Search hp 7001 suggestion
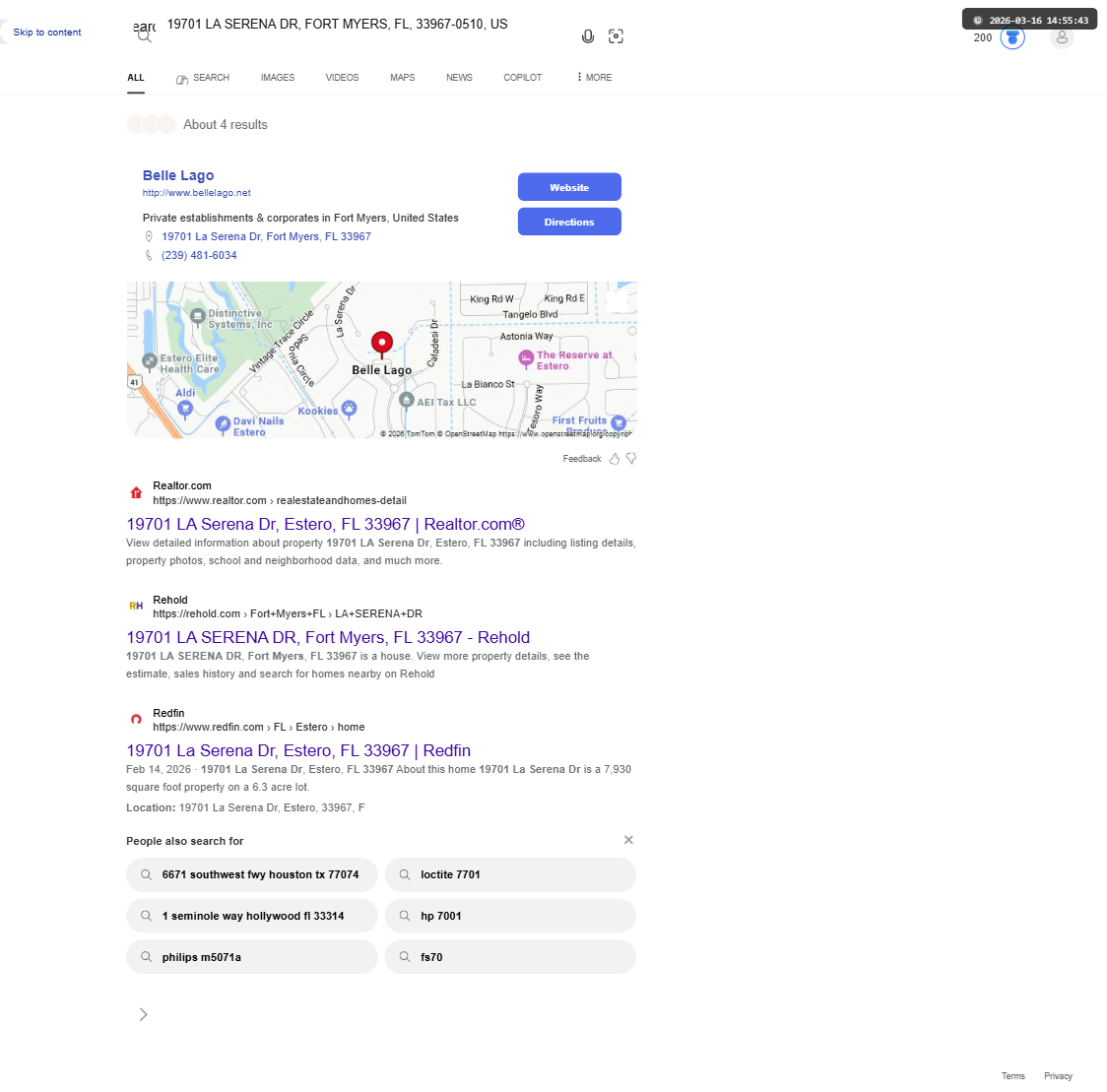Viewport: 1107px width, 1092px height. [510, 916]
